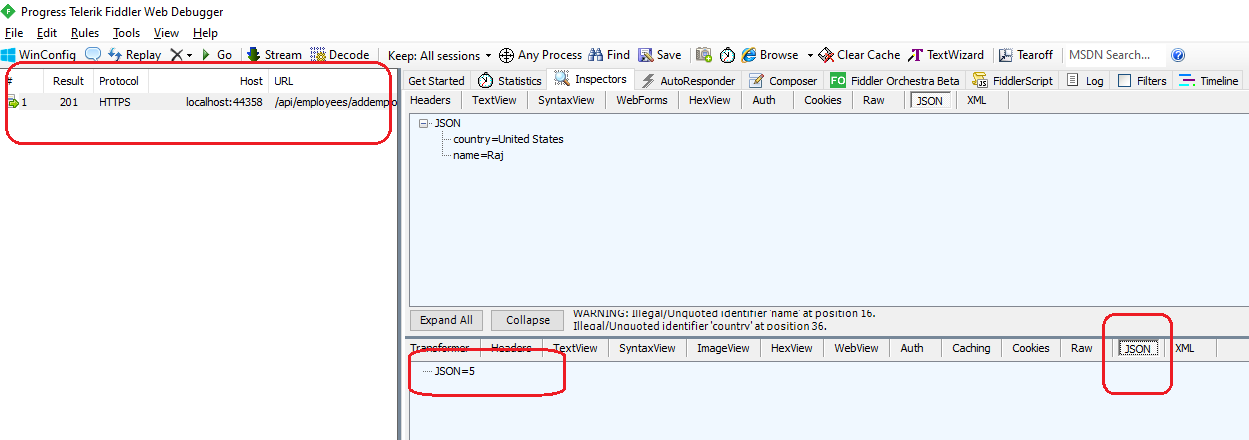Screen dimensions: 1249x440
Task: Select response Auth tab
Action: (912, 348)
